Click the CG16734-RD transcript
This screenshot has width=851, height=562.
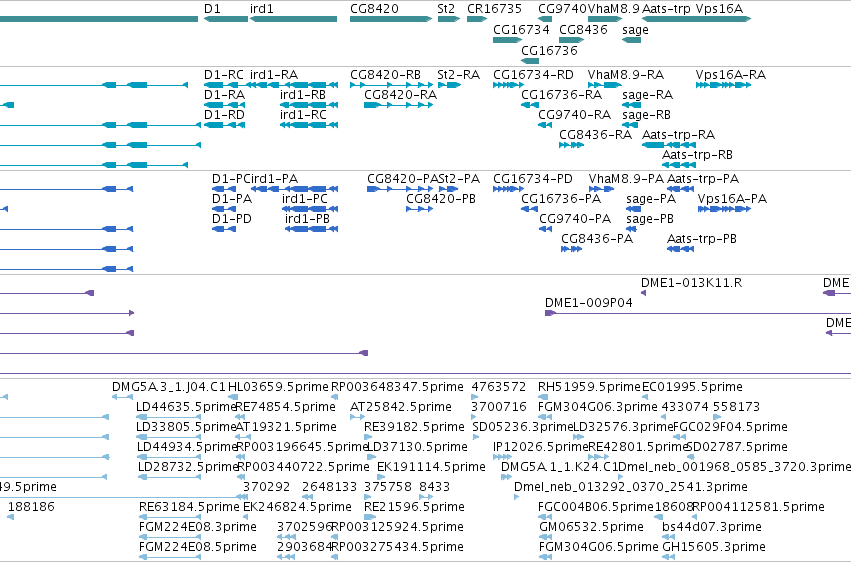click(x=509, y=85)
